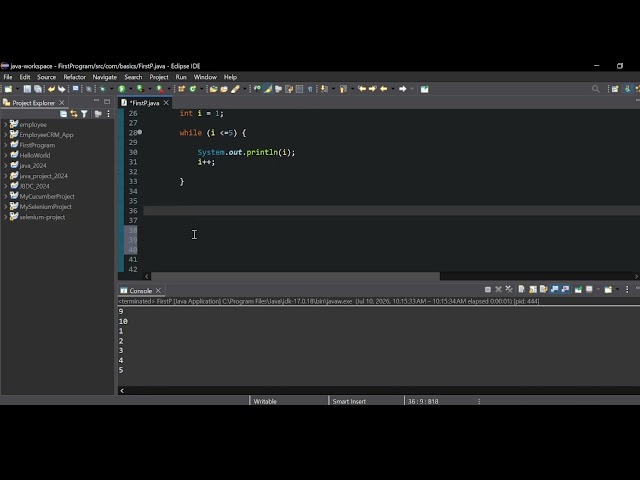Viewport: 640px width, 480px height.
Task: Select the MyCucumberProject tree item
Action: pyautogui.click(x=47, y=196)
